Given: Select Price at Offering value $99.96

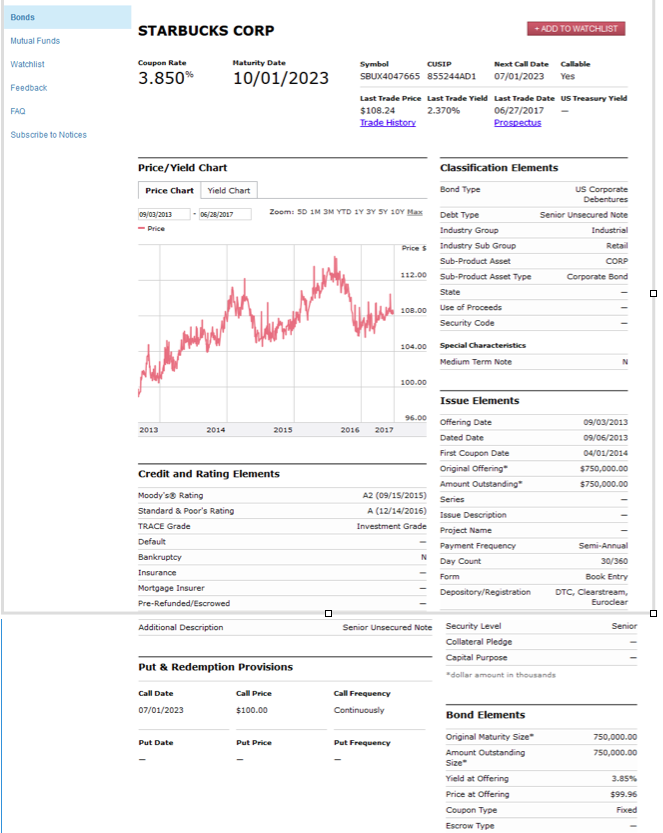Looking at the screenshot, I should (x=624, y=794).
